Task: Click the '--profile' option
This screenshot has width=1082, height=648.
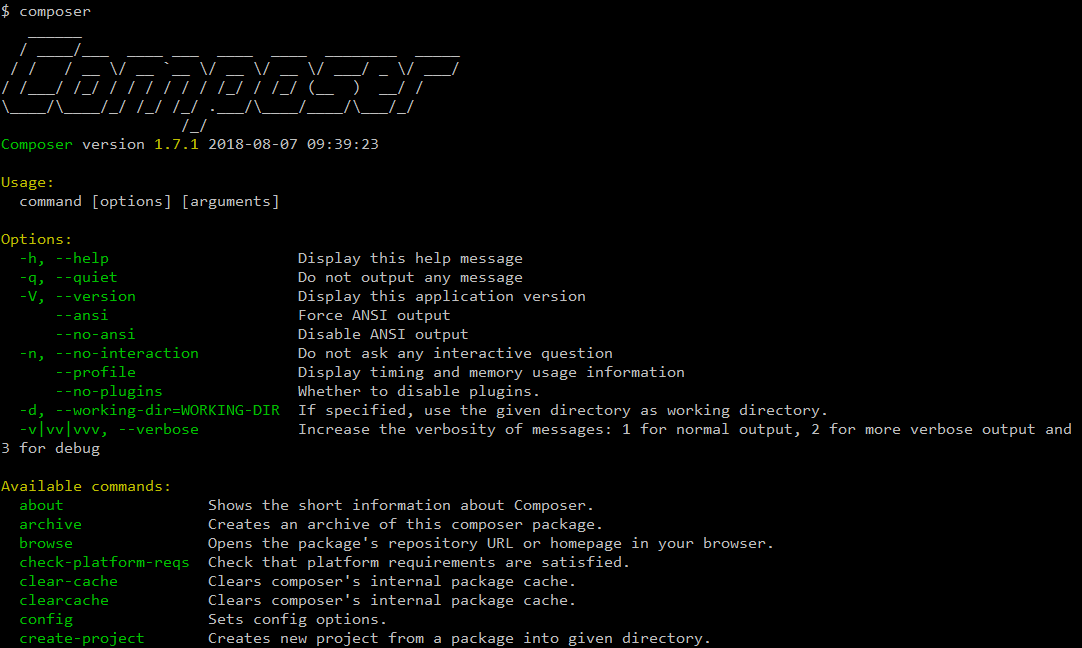Action: [x=95, y=372]
